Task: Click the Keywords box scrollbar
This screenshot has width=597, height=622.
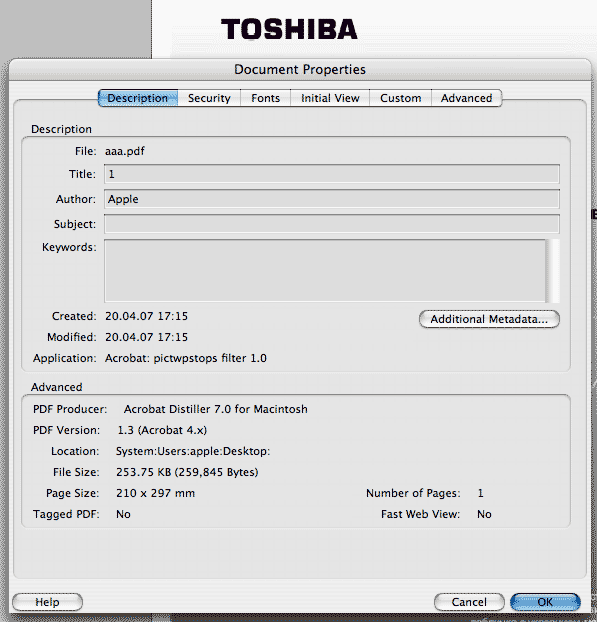Action: [553, 271]
